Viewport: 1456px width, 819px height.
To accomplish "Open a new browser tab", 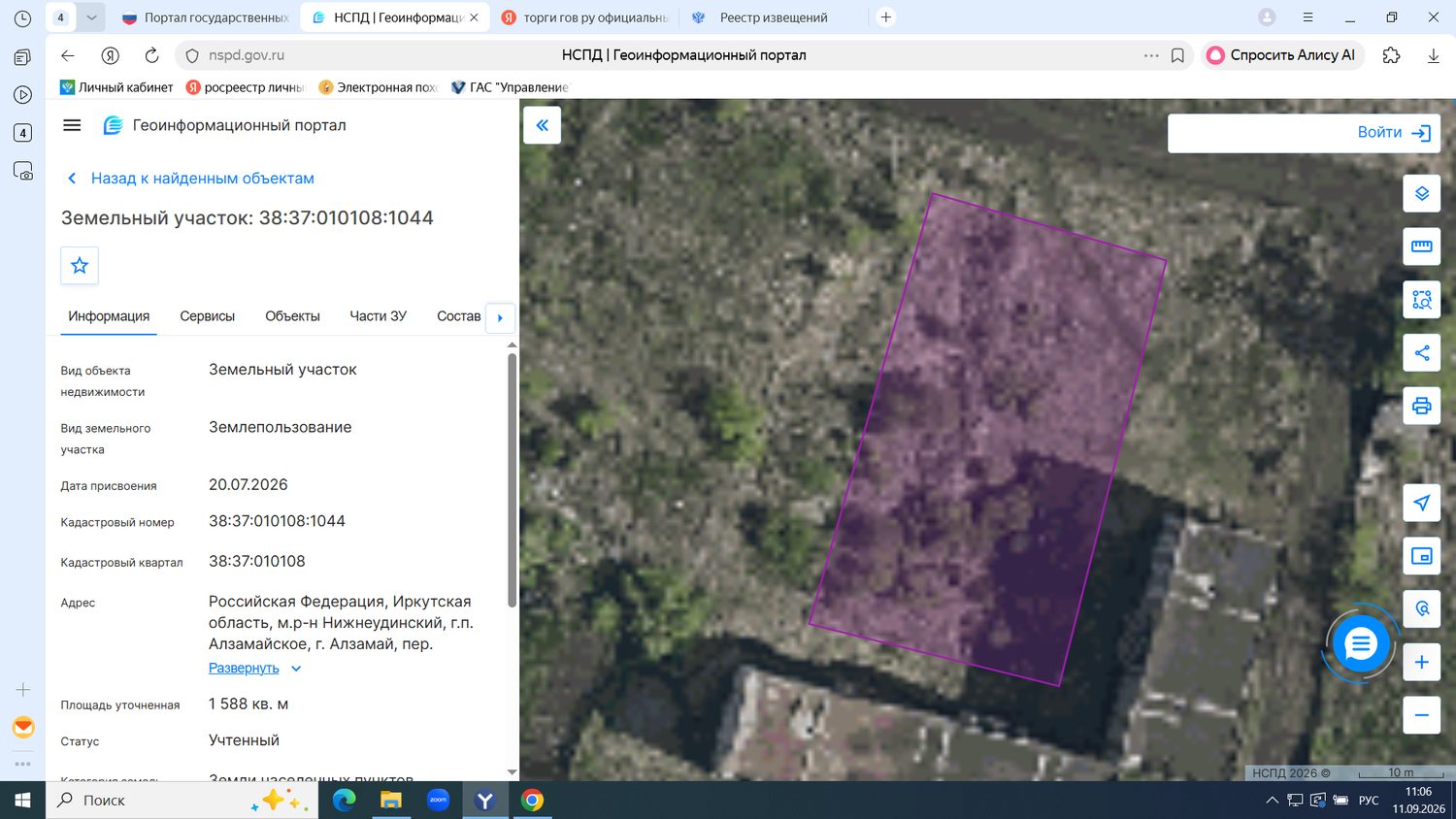I will pos(885,17).
